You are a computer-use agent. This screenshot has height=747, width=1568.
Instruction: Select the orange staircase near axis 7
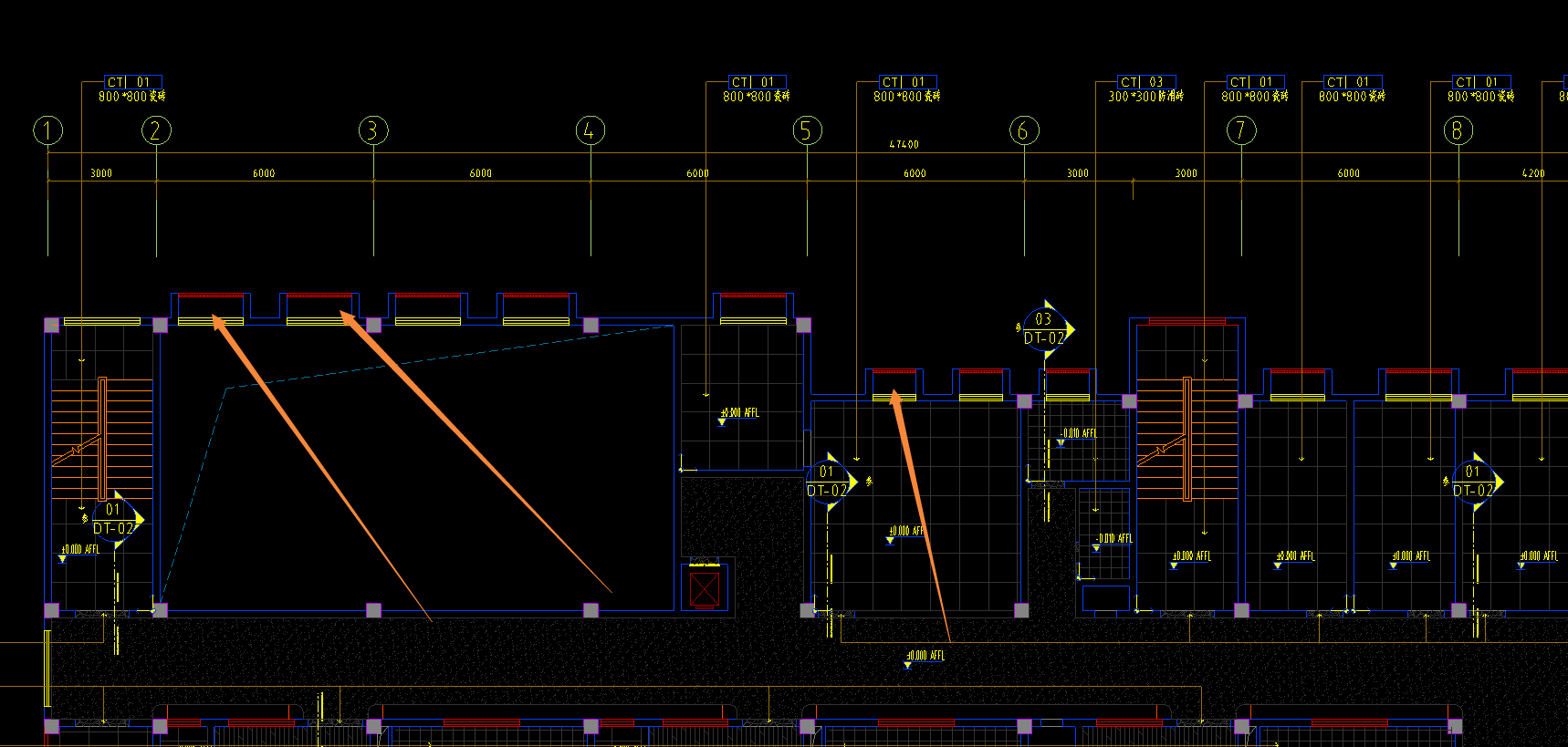[x=1186, y=439]
